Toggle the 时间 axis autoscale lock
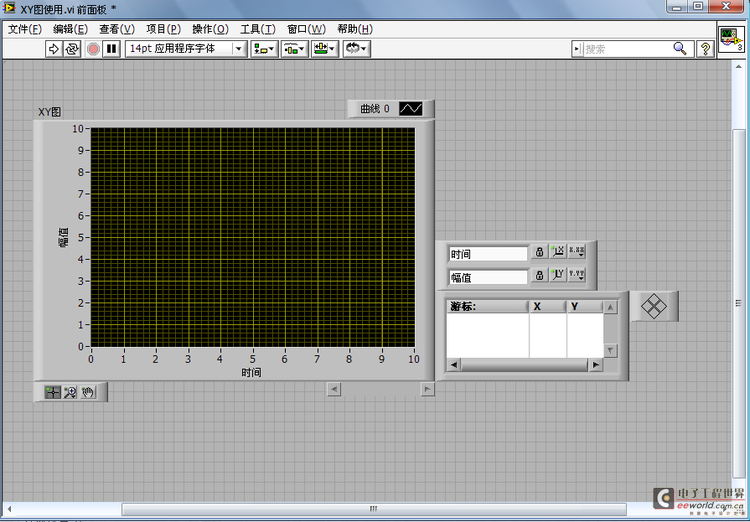The image size is (750, 522). 540,252
